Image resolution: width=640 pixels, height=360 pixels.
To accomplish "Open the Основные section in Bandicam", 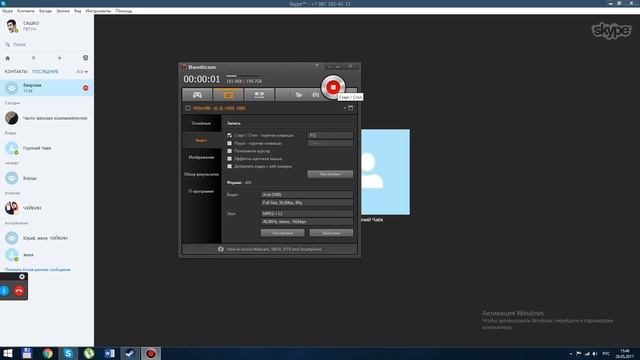I will click(201, 123).
